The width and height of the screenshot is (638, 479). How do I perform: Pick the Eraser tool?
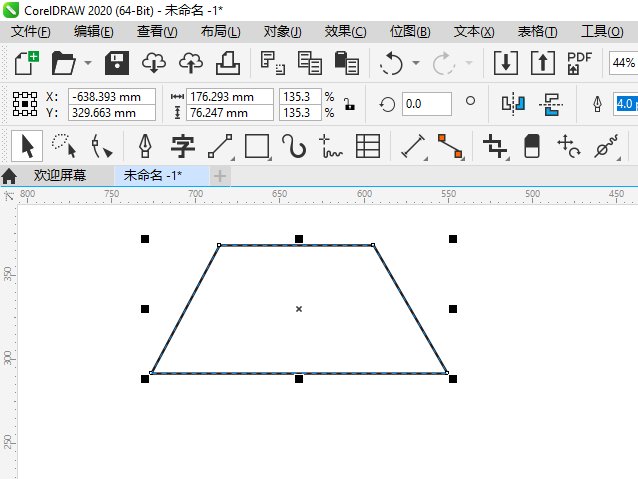tap(532, 147)
